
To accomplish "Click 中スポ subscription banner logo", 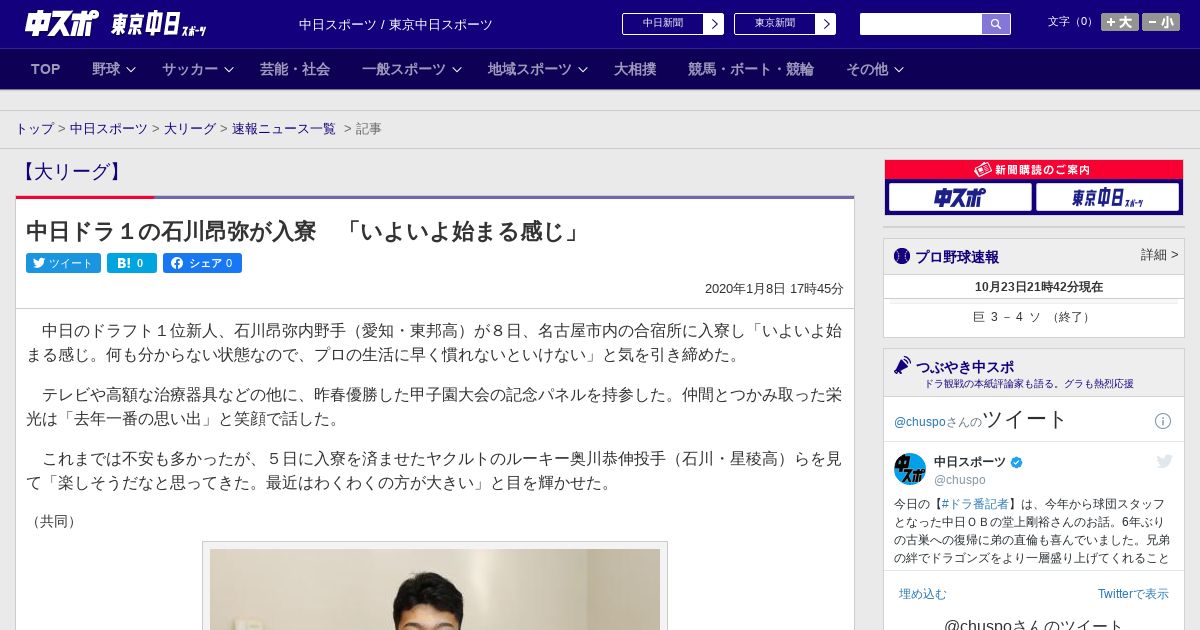I will pyautogui.click(x=960, y=197).
